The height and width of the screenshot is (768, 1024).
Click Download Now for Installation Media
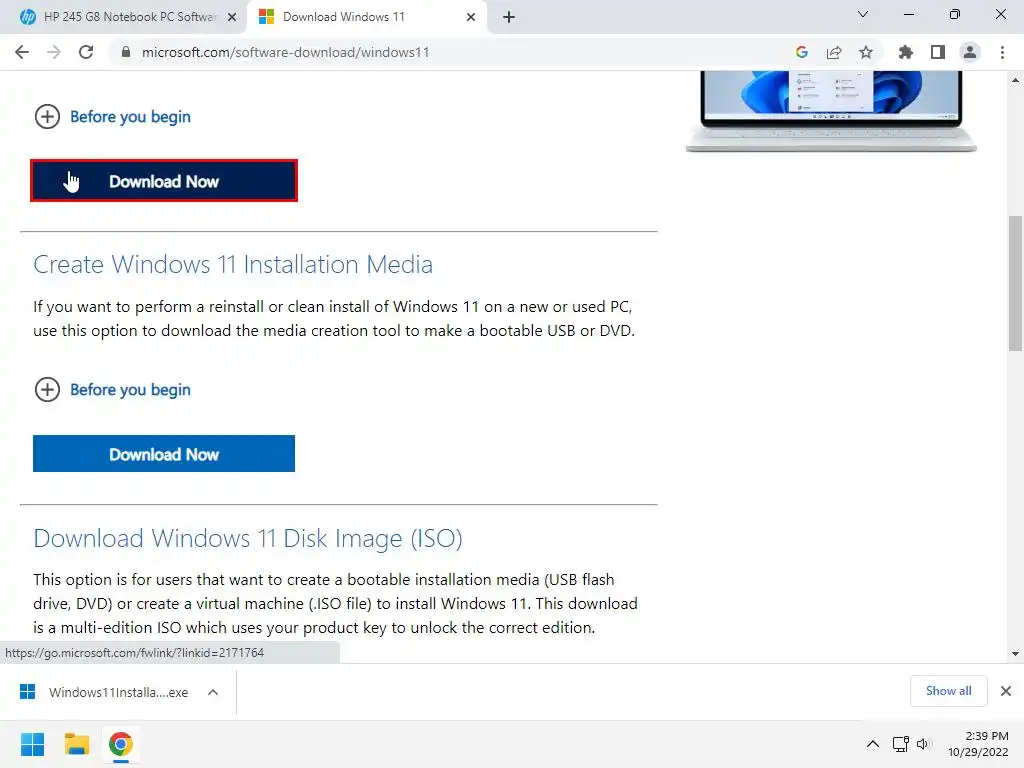164,454
